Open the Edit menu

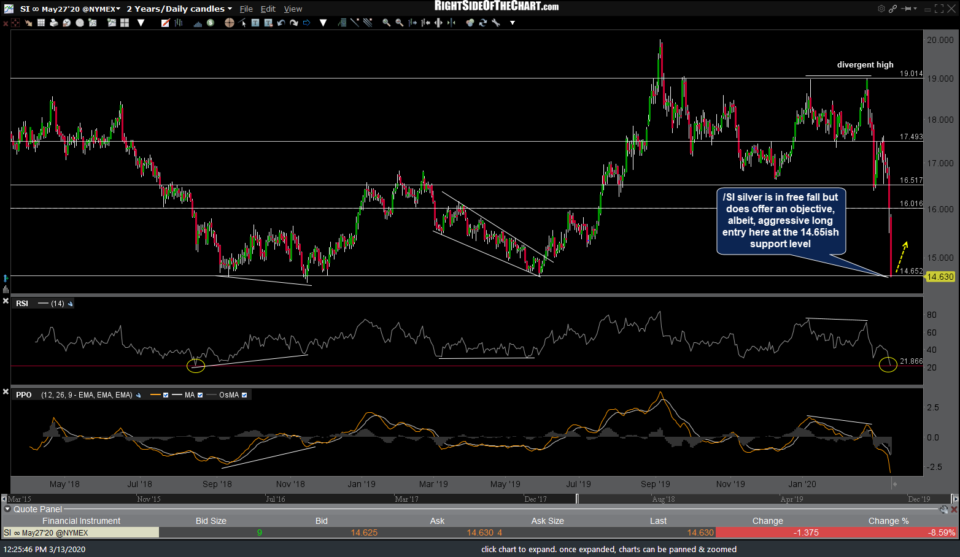coord(269,8)
